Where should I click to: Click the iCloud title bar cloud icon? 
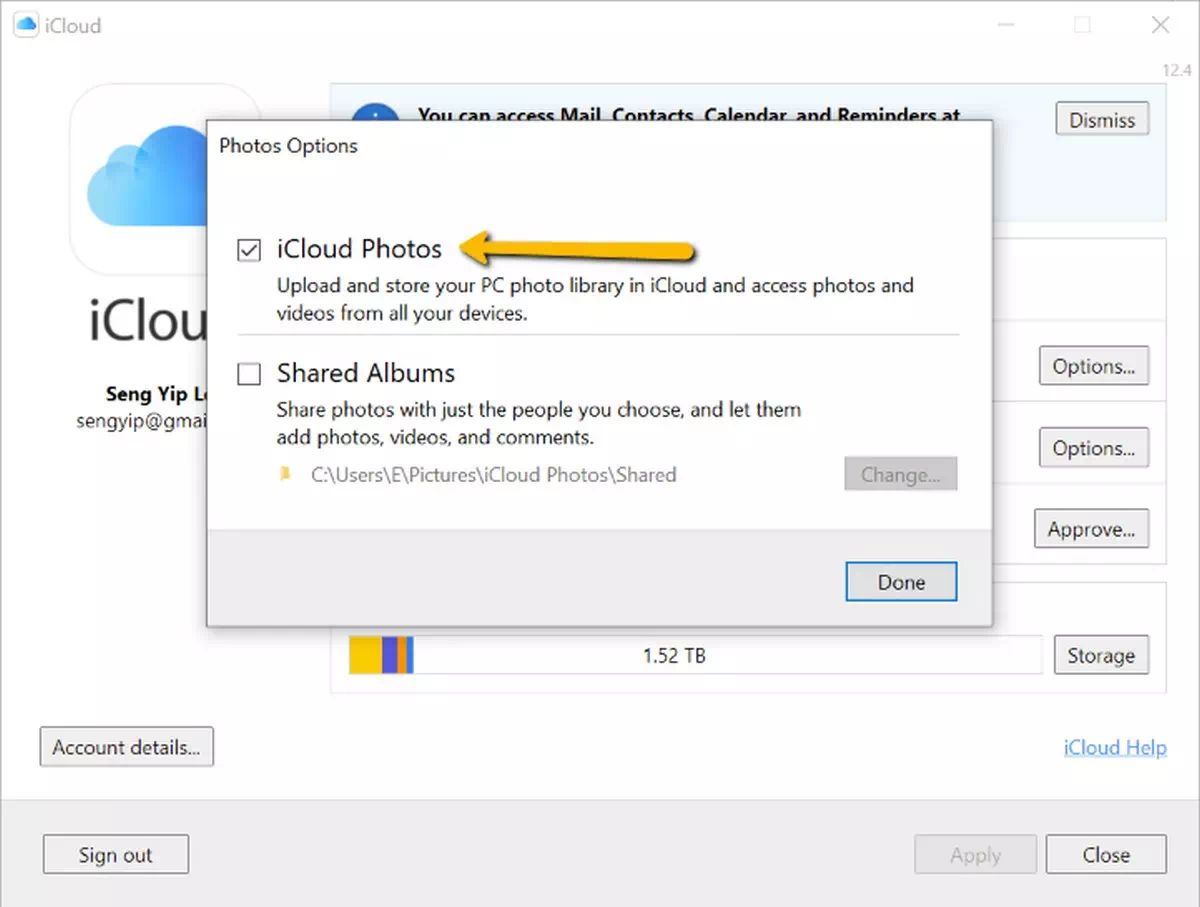[26, 25]
